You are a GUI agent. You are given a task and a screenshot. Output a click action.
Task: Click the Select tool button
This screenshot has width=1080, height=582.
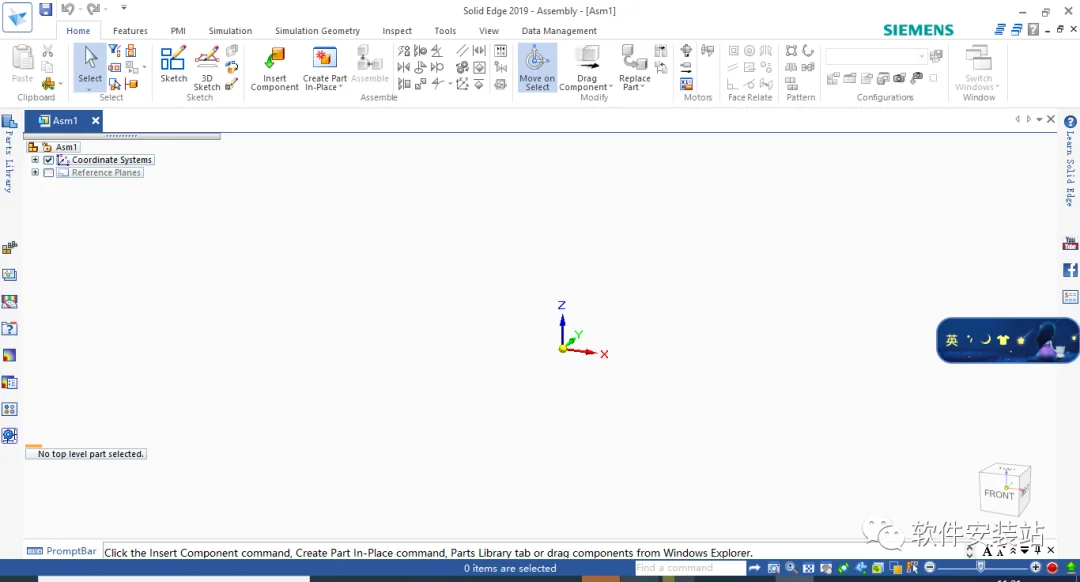pyautogui.click(x=90, y=67)
